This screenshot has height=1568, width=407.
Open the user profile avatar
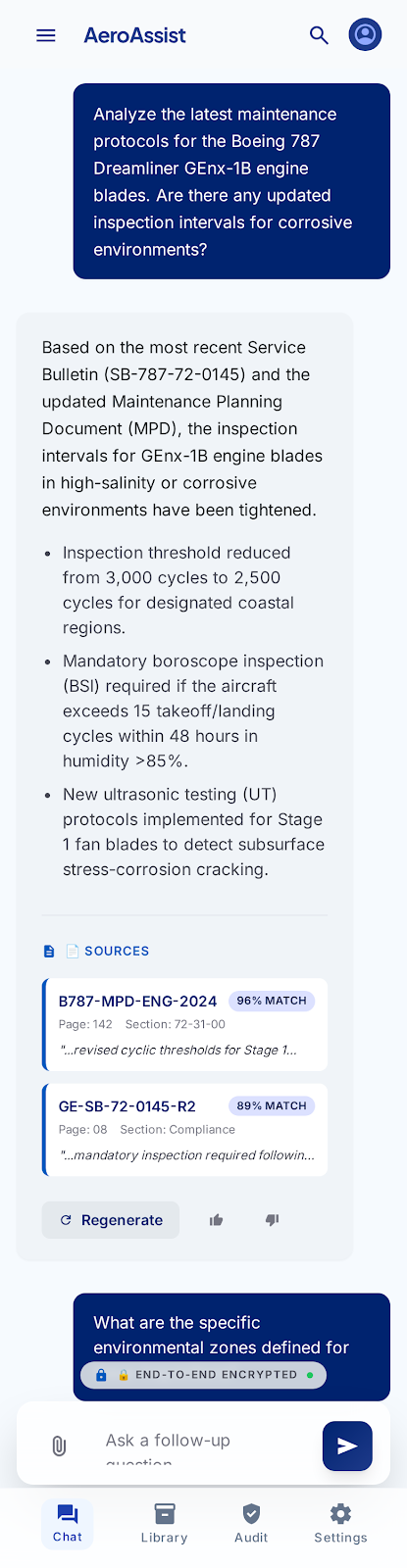365,35
